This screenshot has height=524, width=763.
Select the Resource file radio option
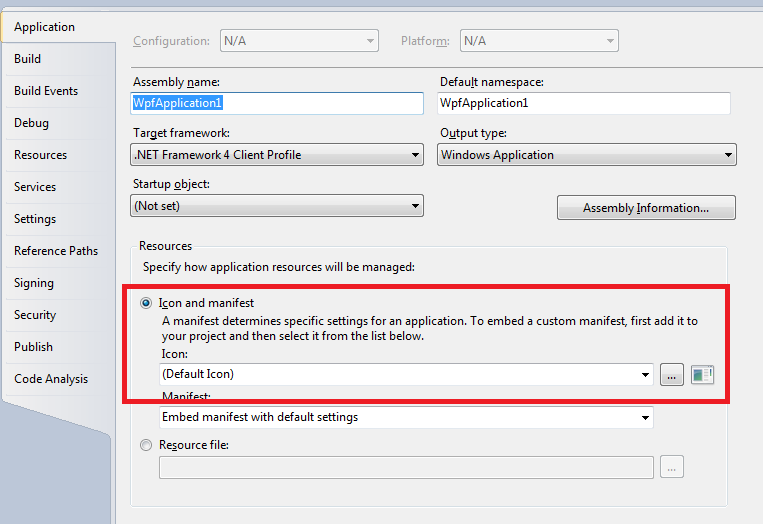pyautogui.click(x=146, y=445)
